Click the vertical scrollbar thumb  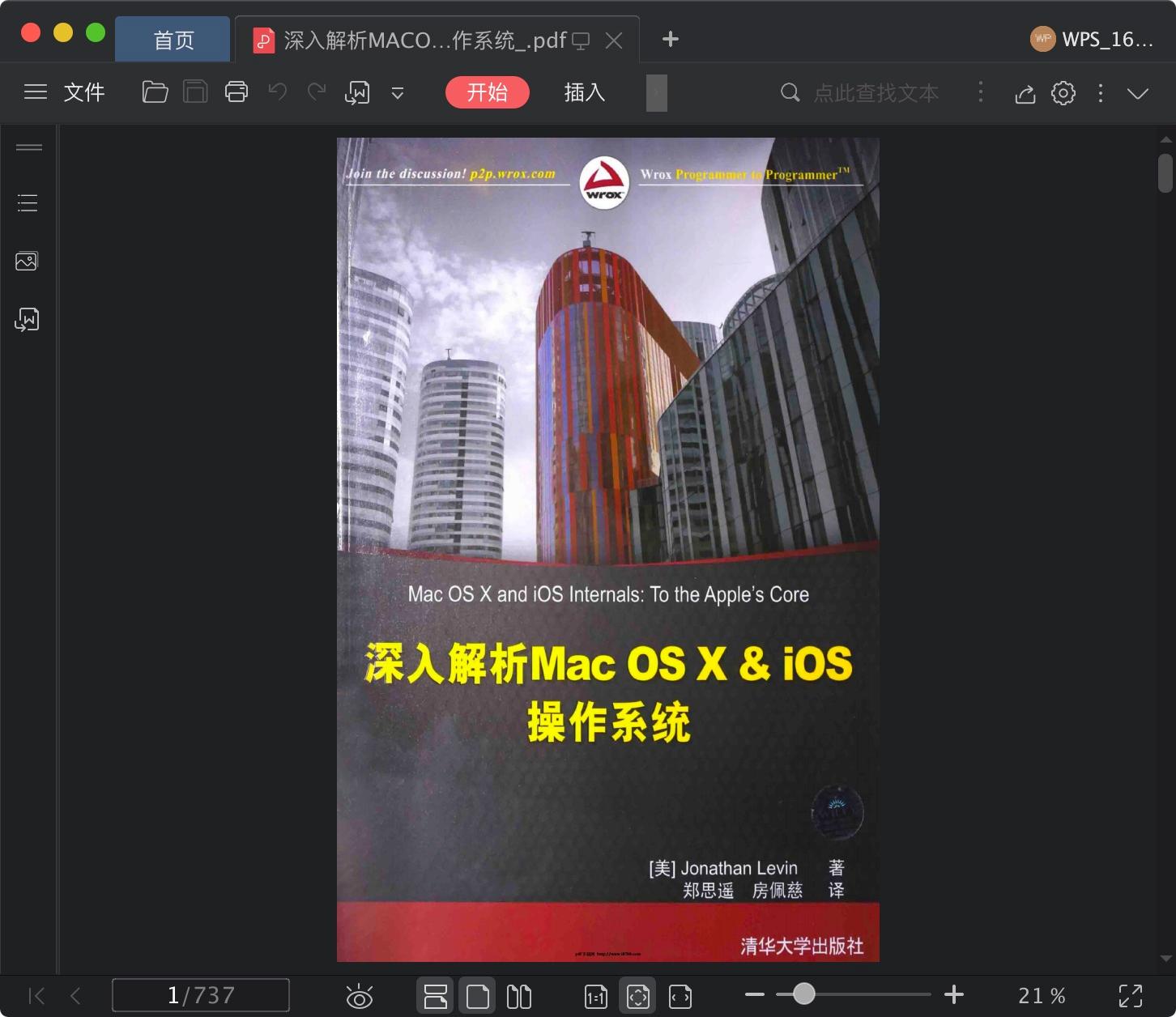pyautogui.click(x=1165, y=173)
